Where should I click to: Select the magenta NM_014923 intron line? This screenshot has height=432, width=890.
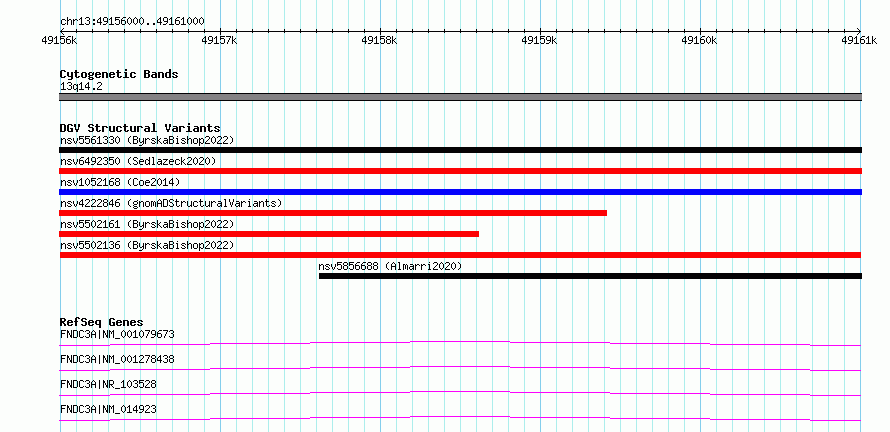[x=460, y=418]
